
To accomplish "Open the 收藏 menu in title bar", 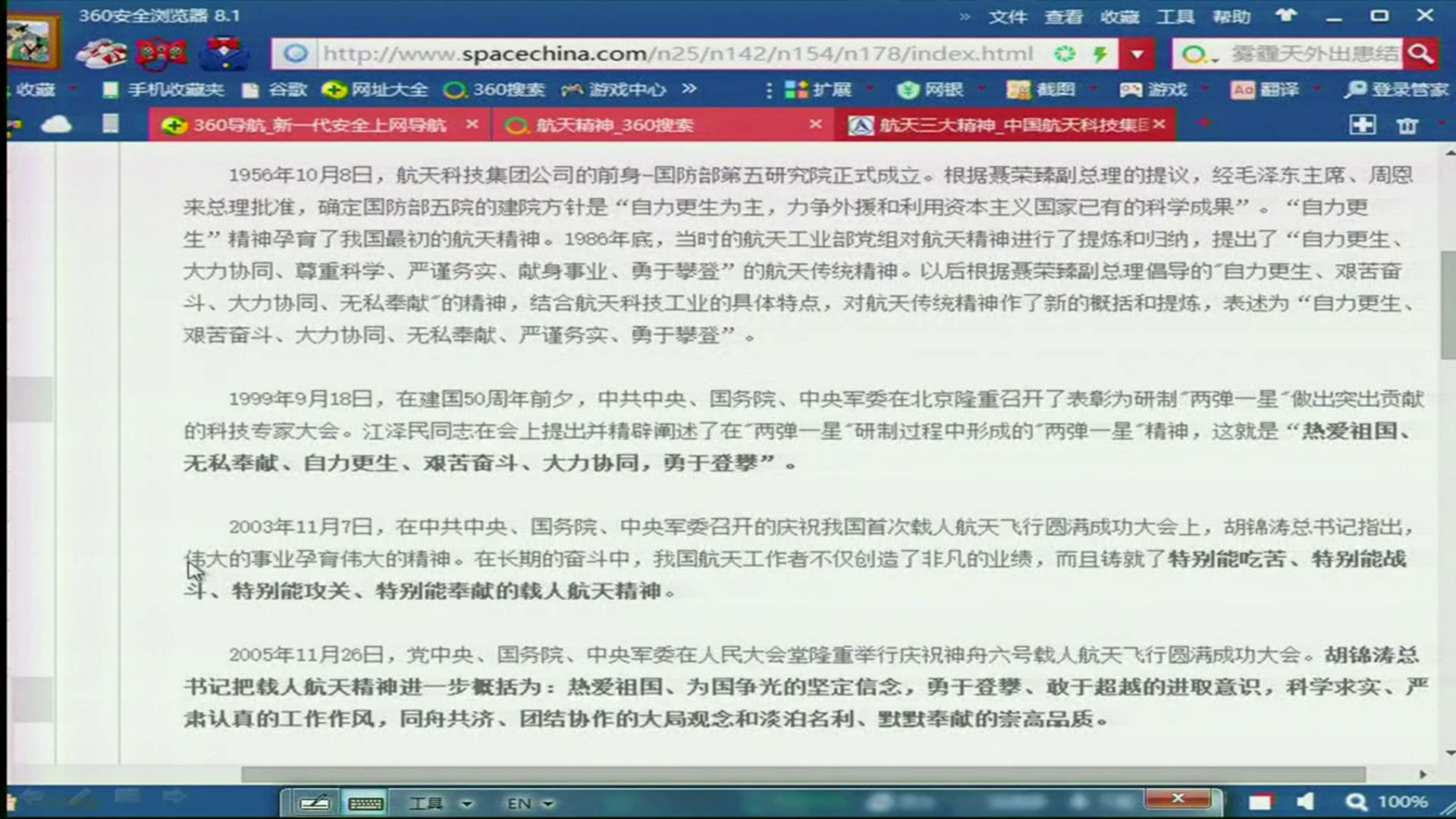I will [1119, 17].
